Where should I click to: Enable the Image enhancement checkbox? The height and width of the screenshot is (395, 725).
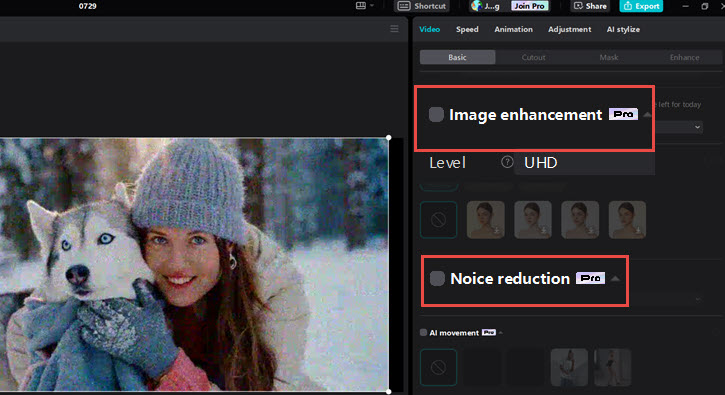click(436, 114)
